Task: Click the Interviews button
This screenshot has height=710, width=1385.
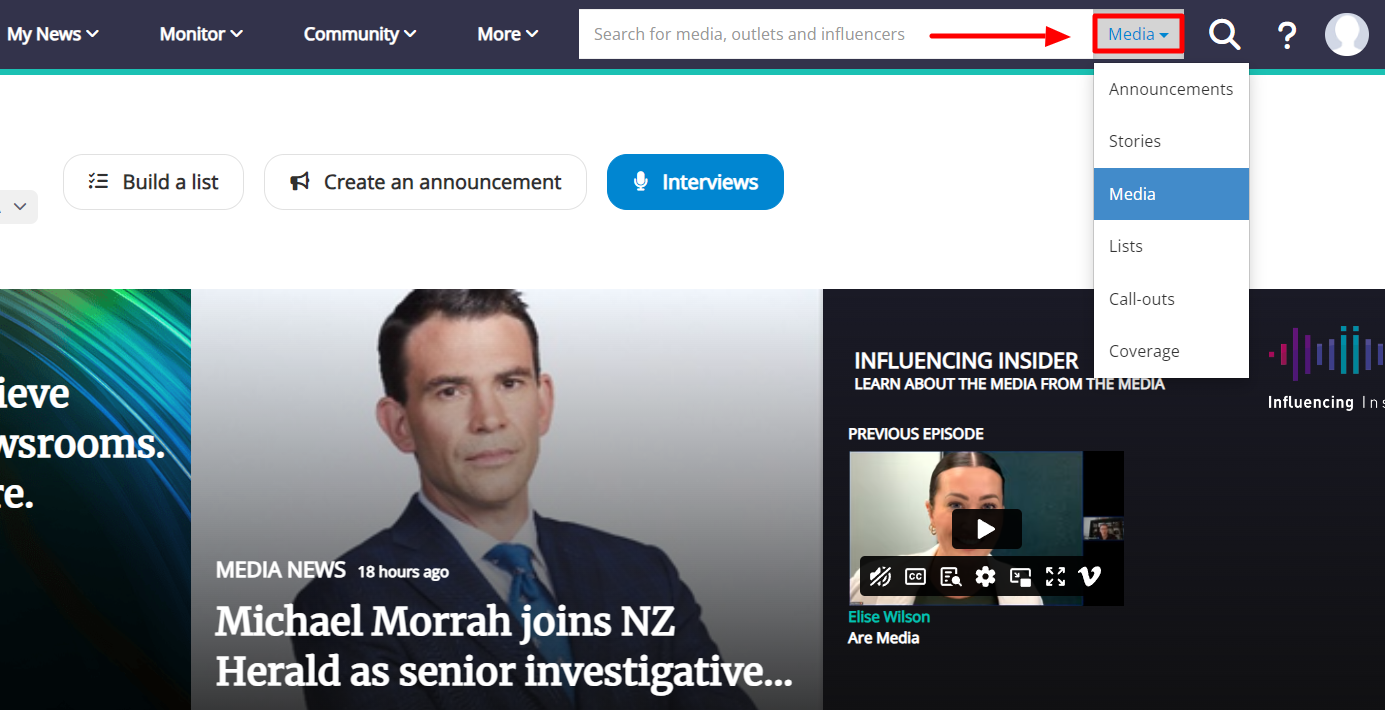Action: 695,182
